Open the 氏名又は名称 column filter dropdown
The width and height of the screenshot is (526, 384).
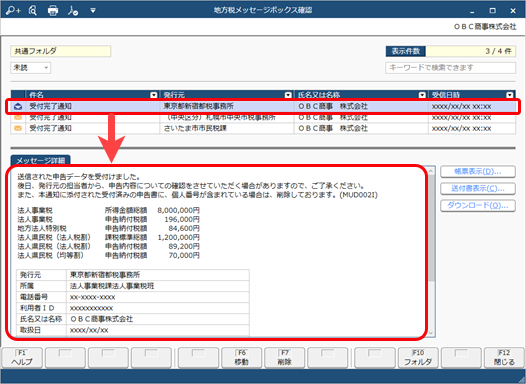pyautogui.click(x=422, y=95)
